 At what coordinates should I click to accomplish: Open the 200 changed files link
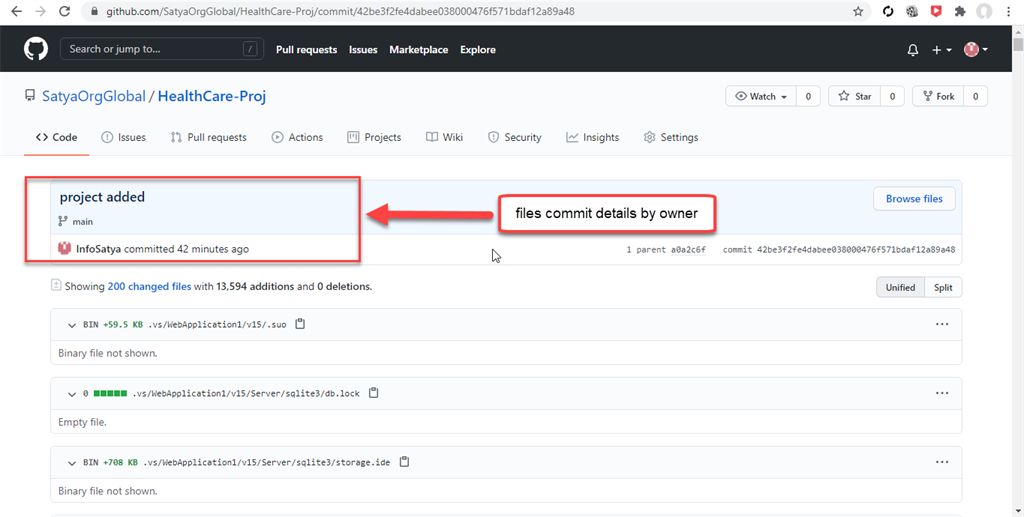point(150,286)
